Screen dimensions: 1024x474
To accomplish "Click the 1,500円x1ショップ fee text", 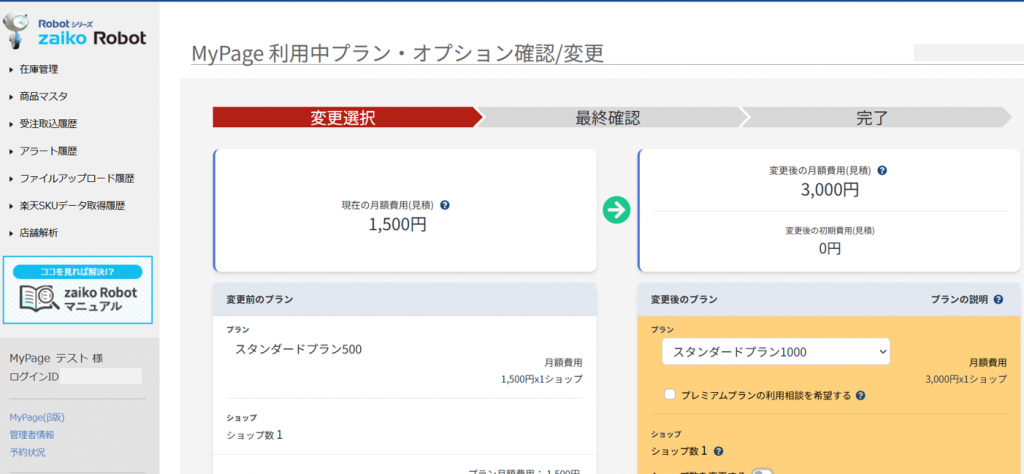I will (x=542, y=379).
